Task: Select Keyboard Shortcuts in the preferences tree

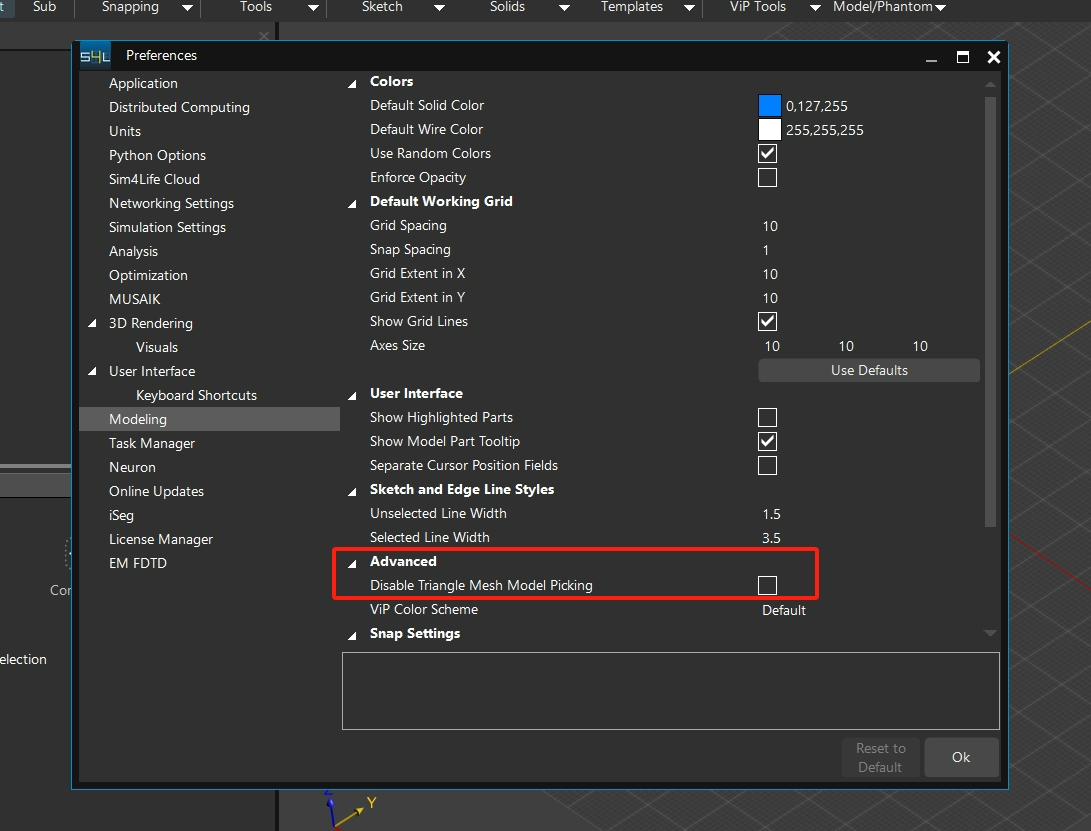Action: click(196, 395)
